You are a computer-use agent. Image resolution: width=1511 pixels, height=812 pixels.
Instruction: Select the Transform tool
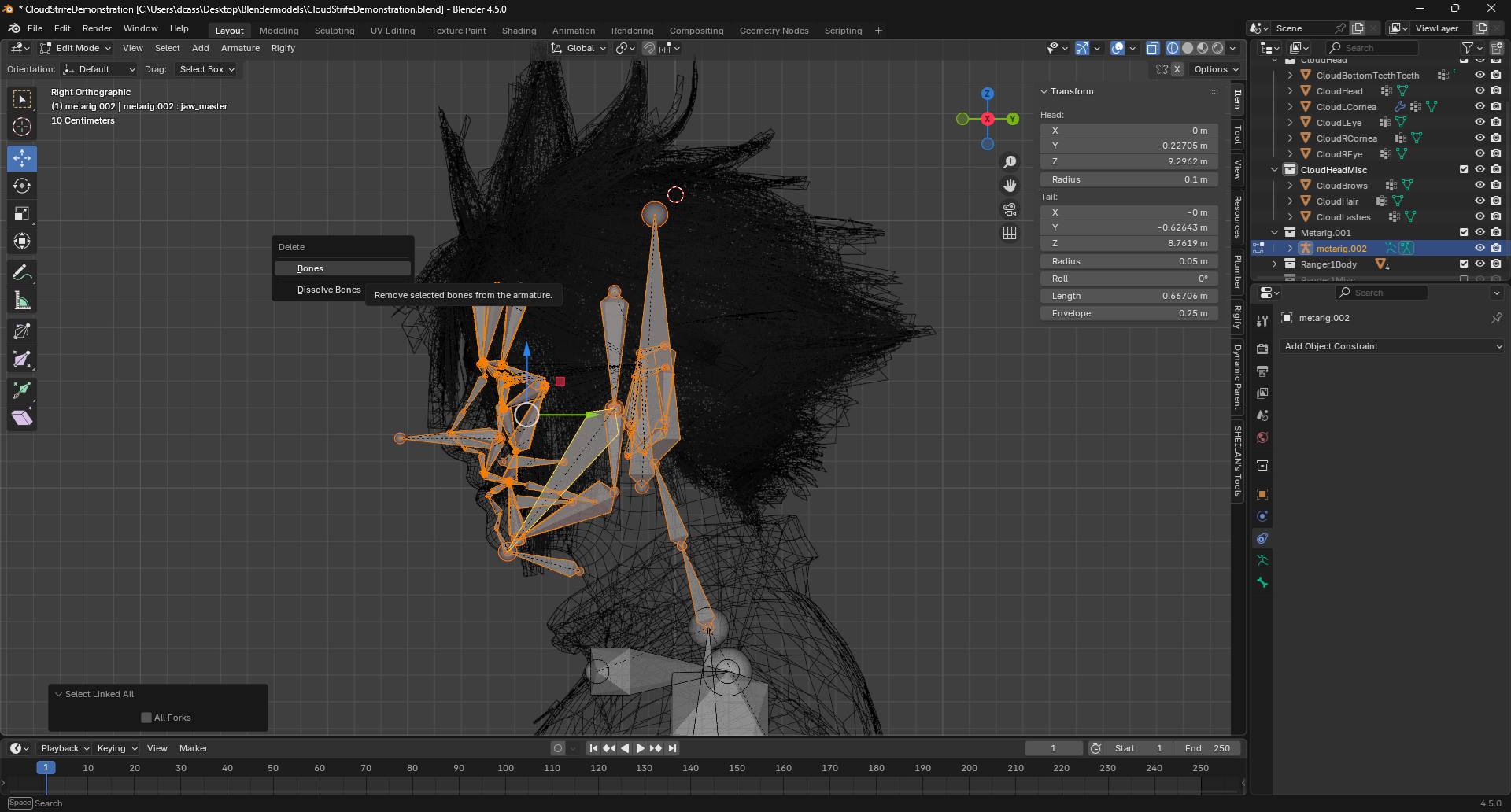pos(22,241)
